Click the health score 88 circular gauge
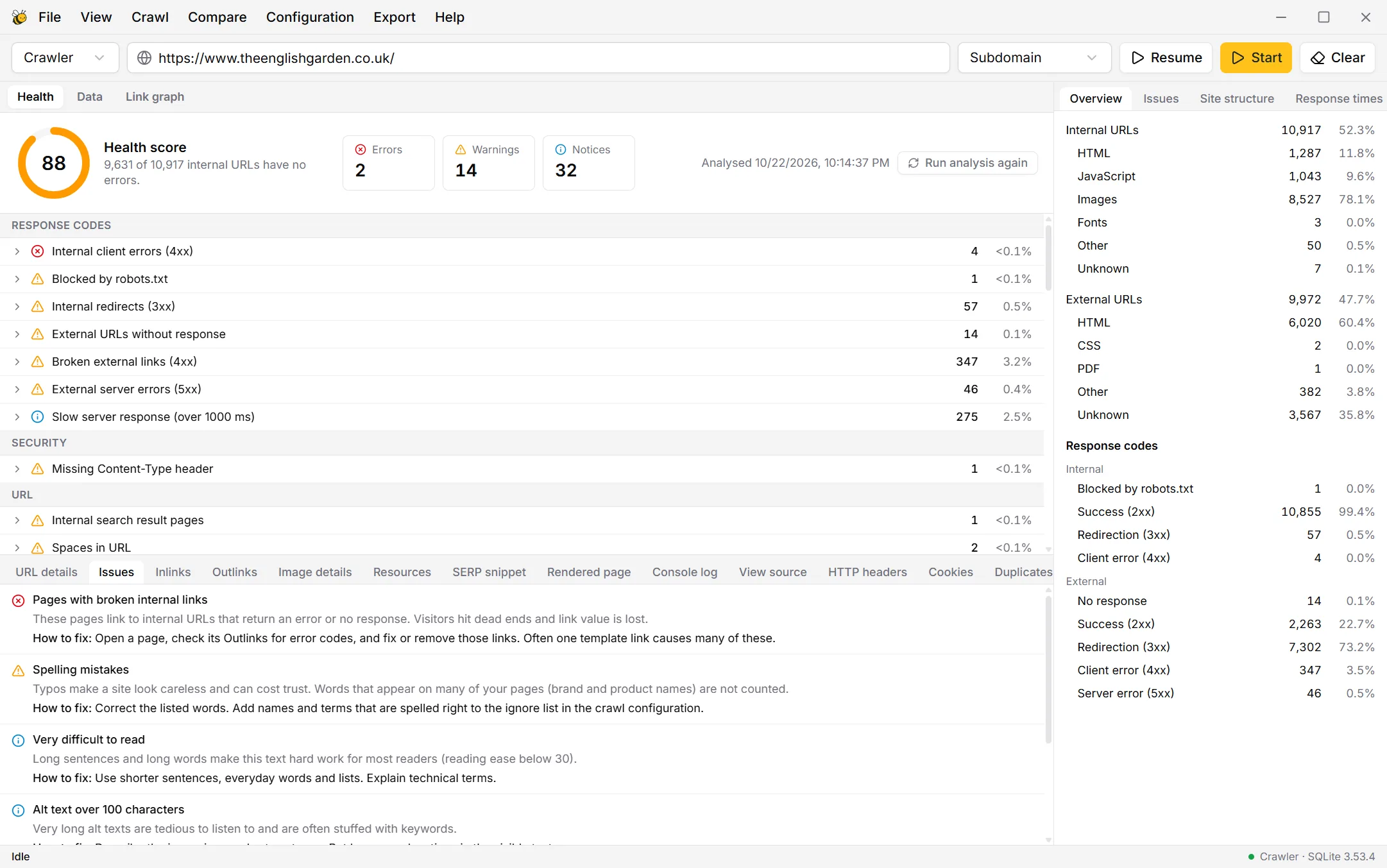This screenshot has width=1387, height=868. [x=54, y=163]
